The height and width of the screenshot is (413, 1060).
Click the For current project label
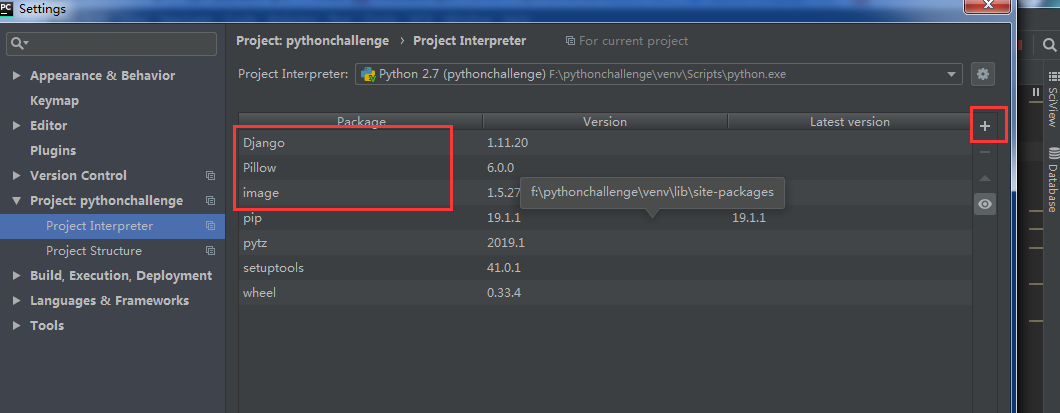pos(633,41)
